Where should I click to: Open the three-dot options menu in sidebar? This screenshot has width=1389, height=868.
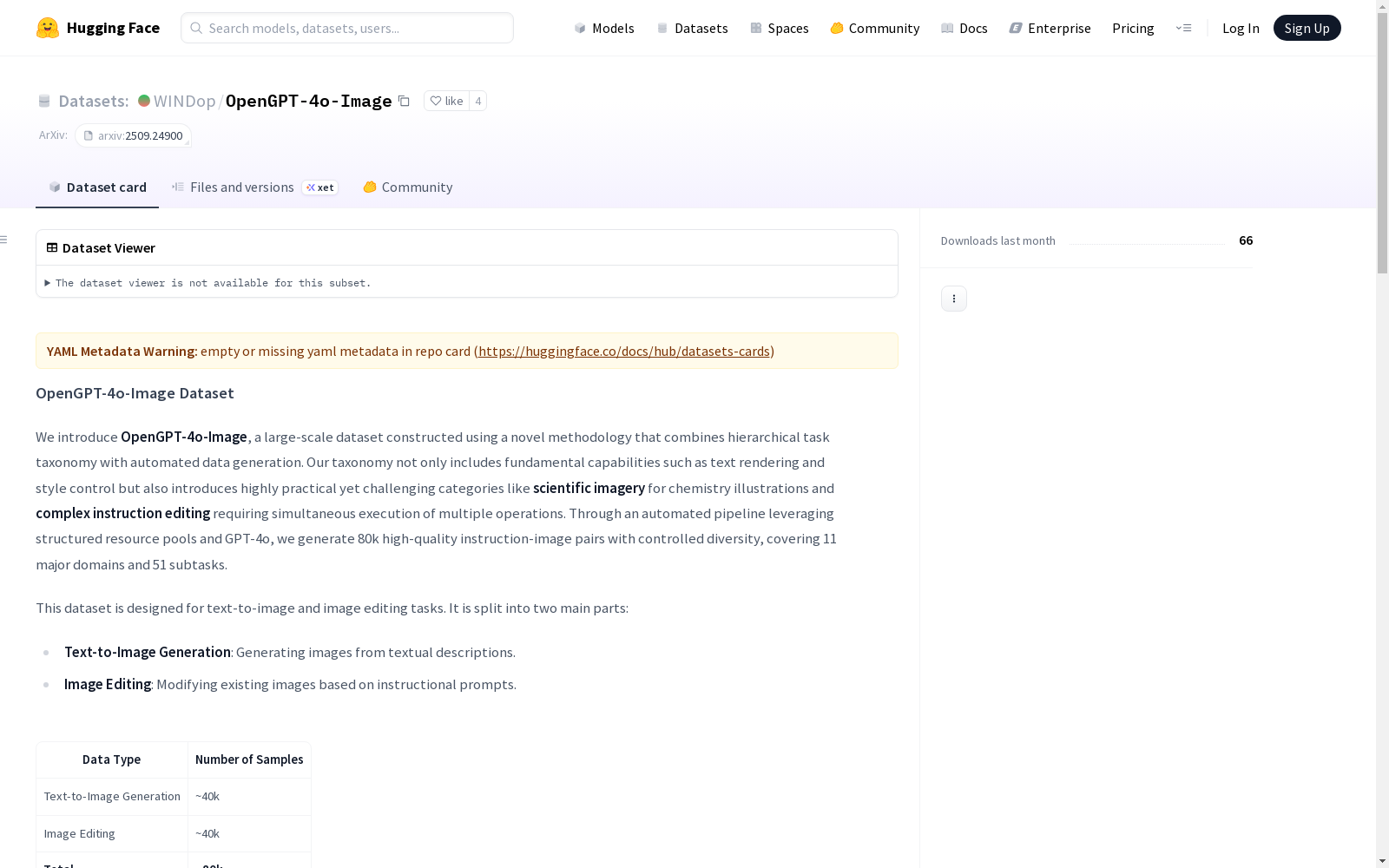pos(954,299)
